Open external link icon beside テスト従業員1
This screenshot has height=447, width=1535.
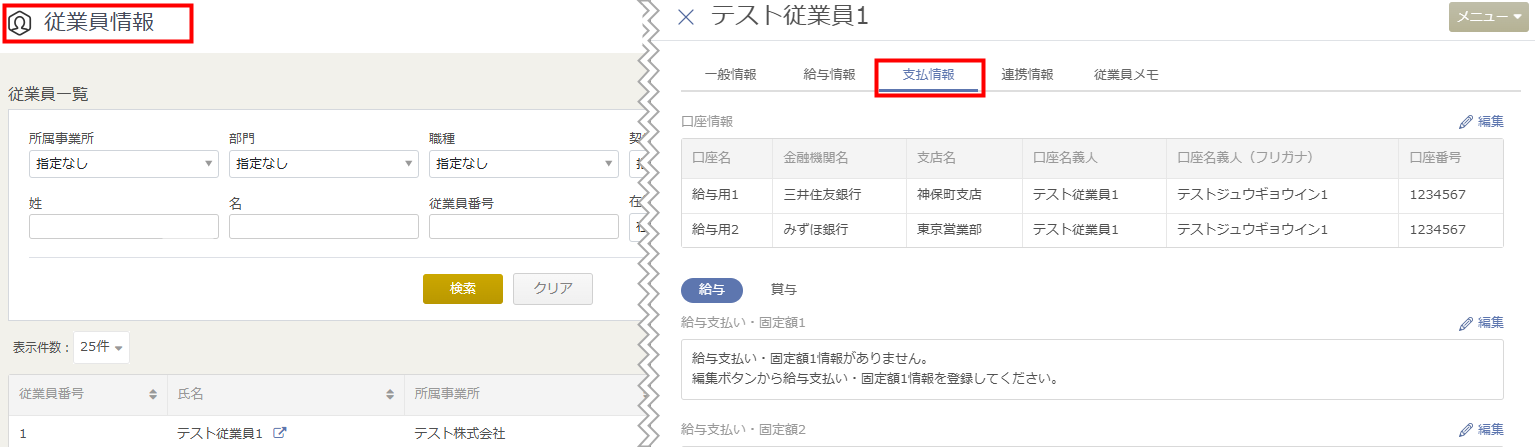pyautogui.click(x=280, y=433)
